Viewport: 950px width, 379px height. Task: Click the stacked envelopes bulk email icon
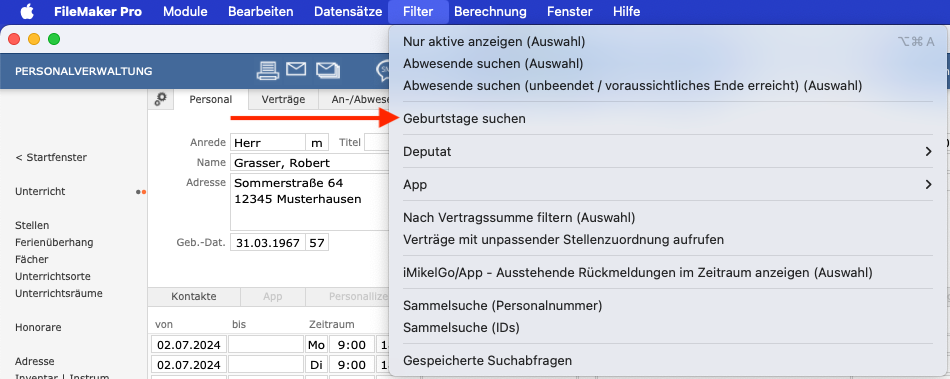tap(328, 71)
